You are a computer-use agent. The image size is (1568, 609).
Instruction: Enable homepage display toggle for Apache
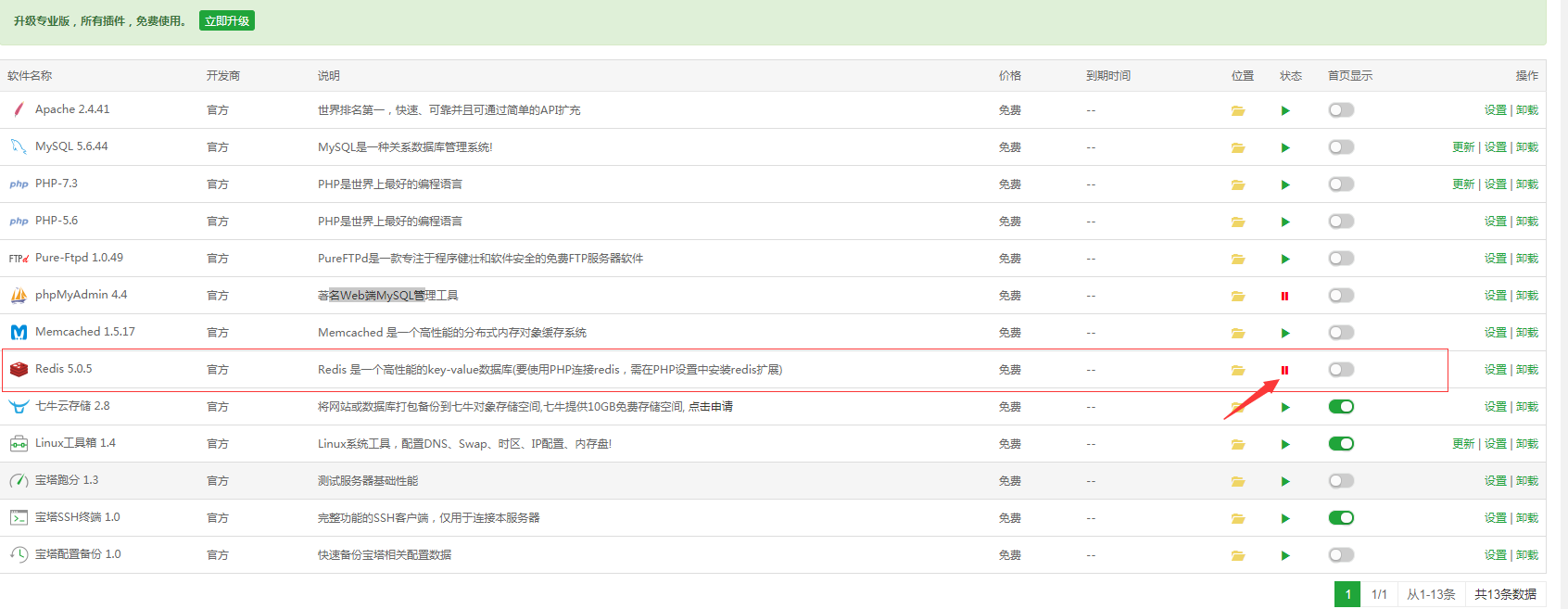tap(1341, 110)
